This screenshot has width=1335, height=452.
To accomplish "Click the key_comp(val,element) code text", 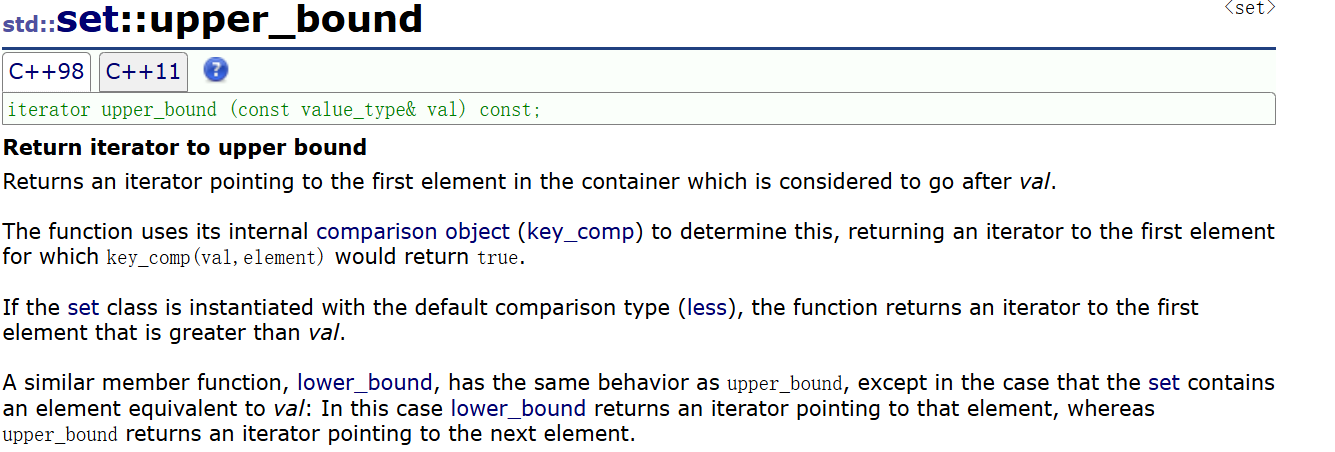I will pos(217,258).
